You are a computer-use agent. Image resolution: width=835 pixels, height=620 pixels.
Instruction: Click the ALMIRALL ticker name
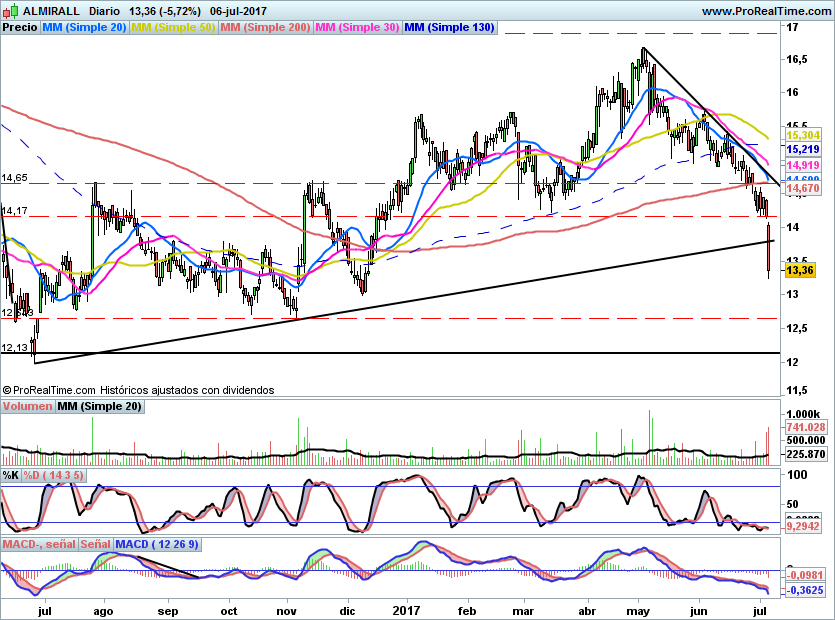tap(52, 11)
